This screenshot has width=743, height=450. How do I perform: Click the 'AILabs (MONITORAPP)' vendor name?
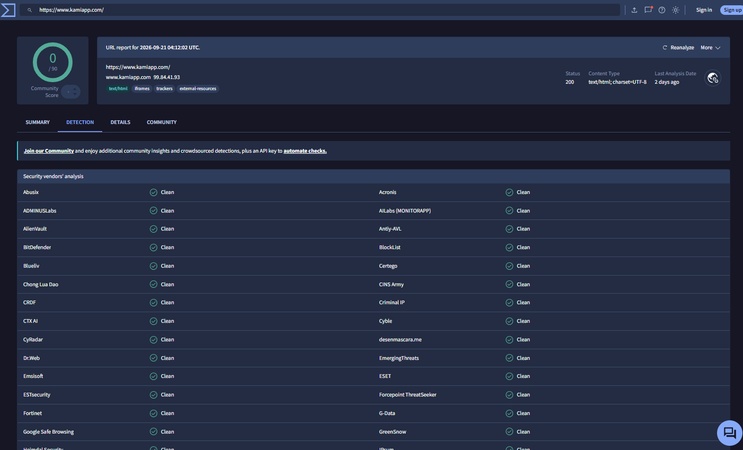(x=405, y=211)
